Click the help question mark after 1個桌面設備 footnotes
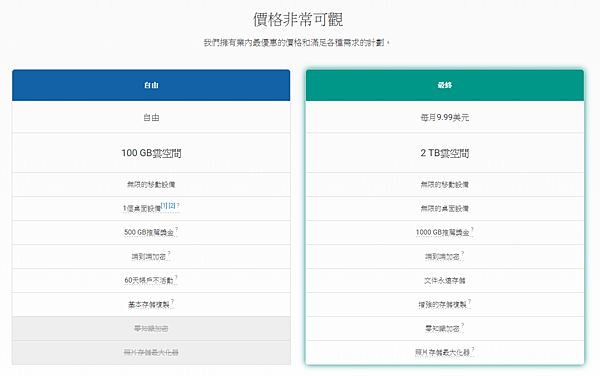The width and height of the screenshot is (600, 376). 178,206
